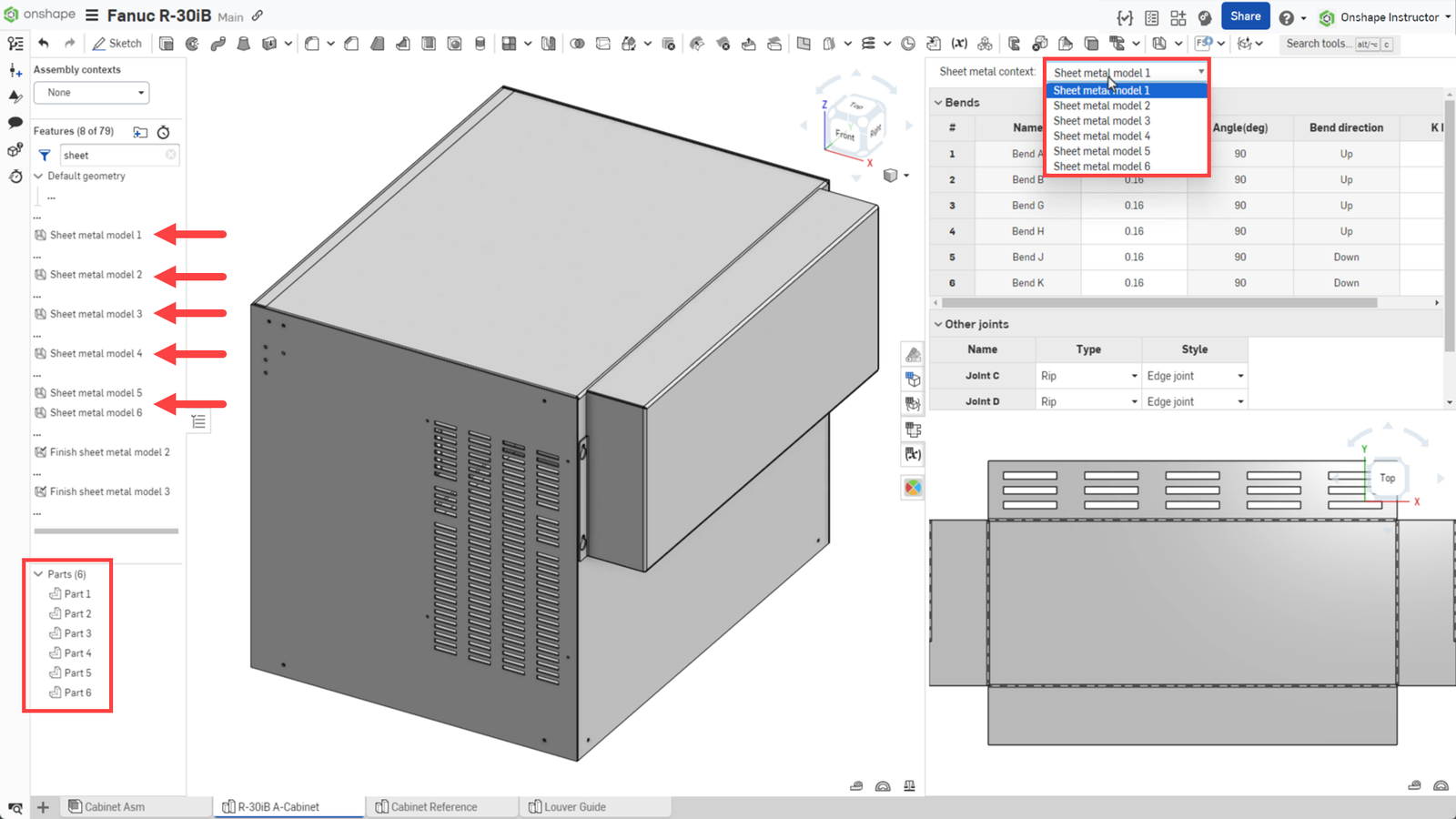Click the Share button

coord(1245,16)
